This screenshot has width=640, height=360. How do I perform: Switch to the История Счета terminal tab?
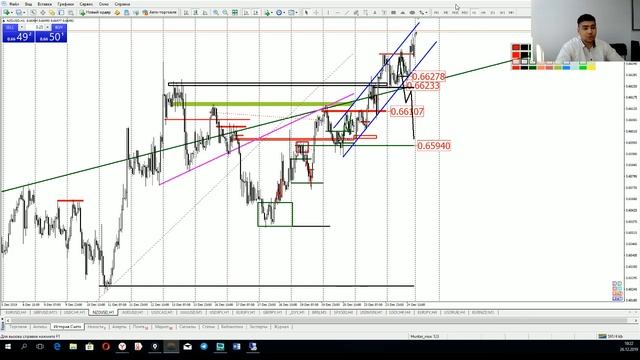pyautogui.click(x=67, y=327)
